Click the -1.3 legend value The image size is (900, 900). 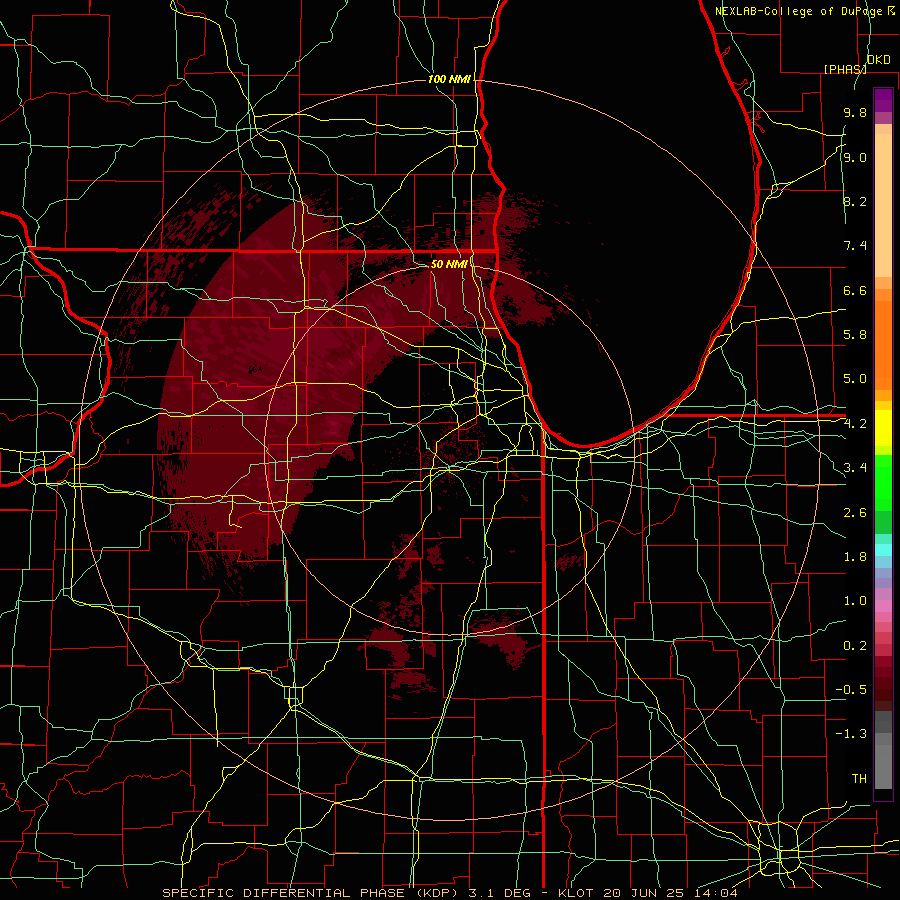click(851, 734)
